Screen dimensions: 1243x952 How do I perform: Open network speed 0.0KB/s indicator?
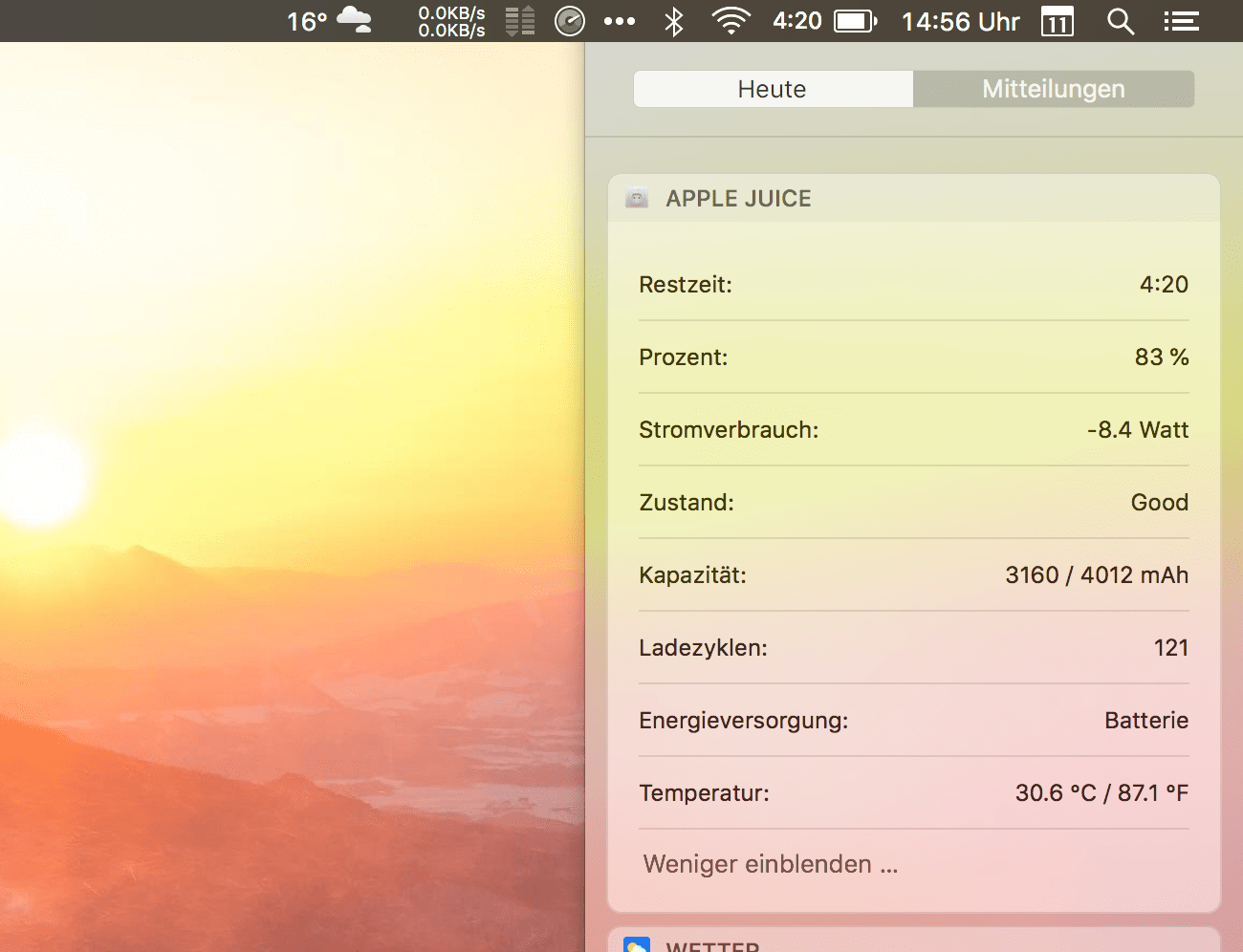pos(451,21)
